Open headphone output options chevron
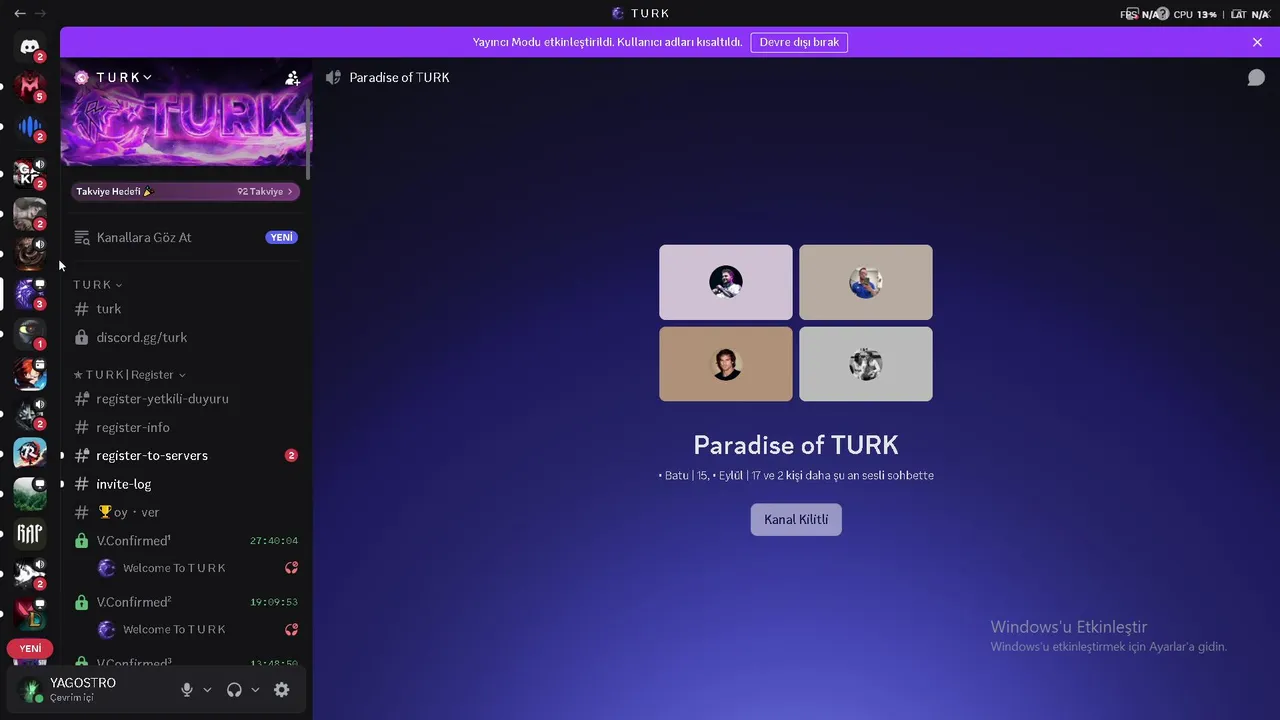 click(x=255, y=690)
